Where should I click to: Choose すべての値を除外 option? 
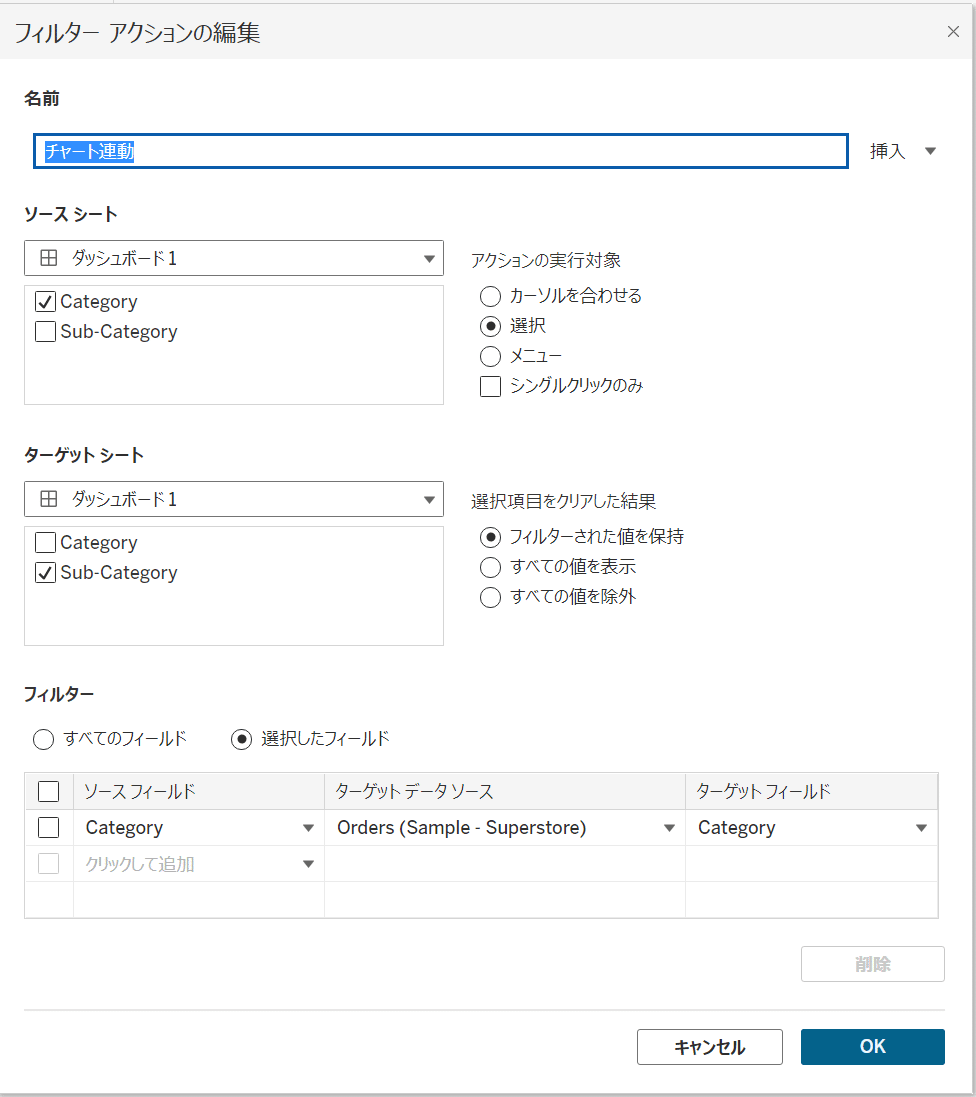coord(490,597)
